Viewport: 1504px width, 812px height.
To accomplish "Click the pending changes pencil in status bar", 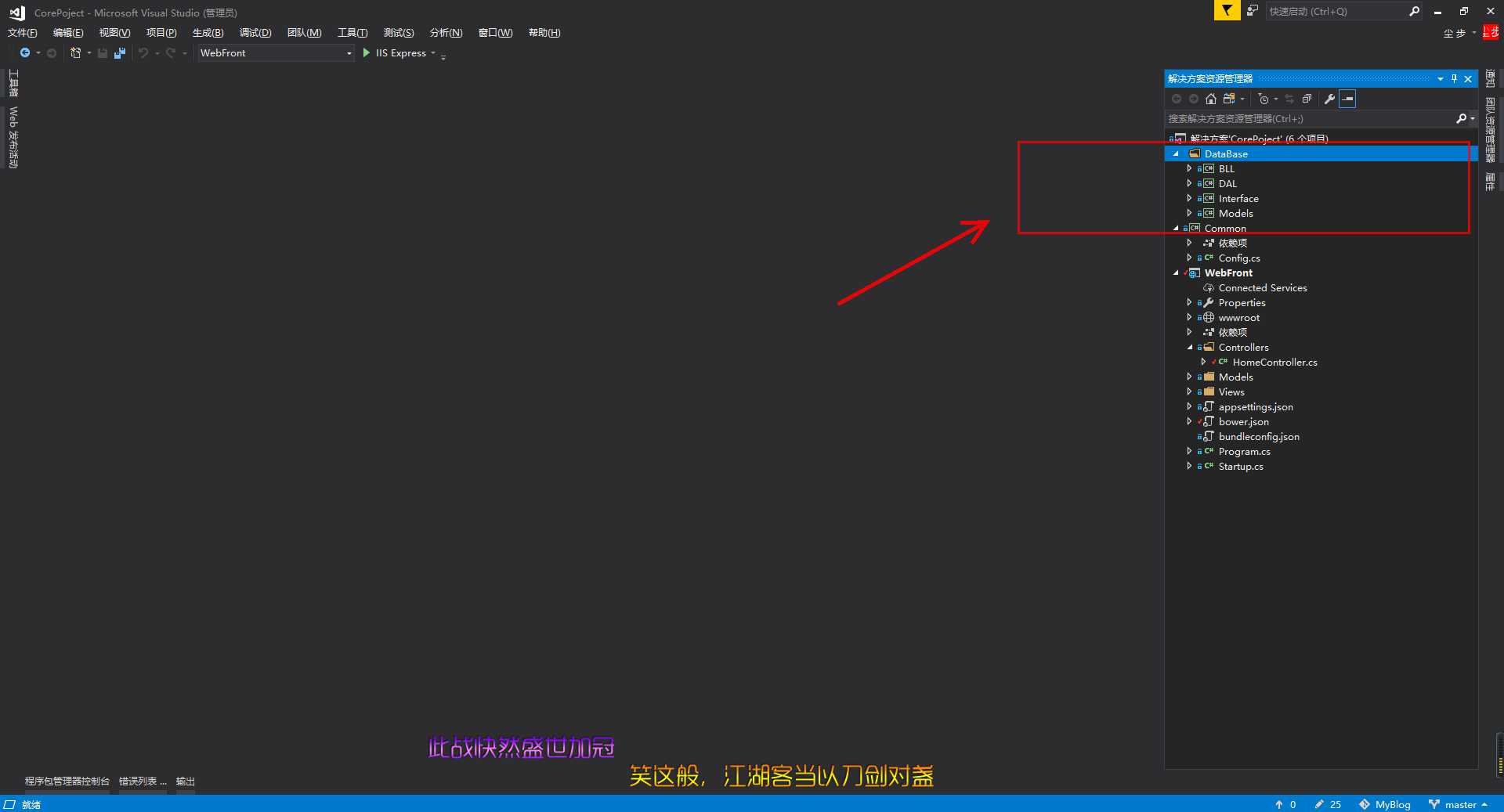I will (1319, 804).
